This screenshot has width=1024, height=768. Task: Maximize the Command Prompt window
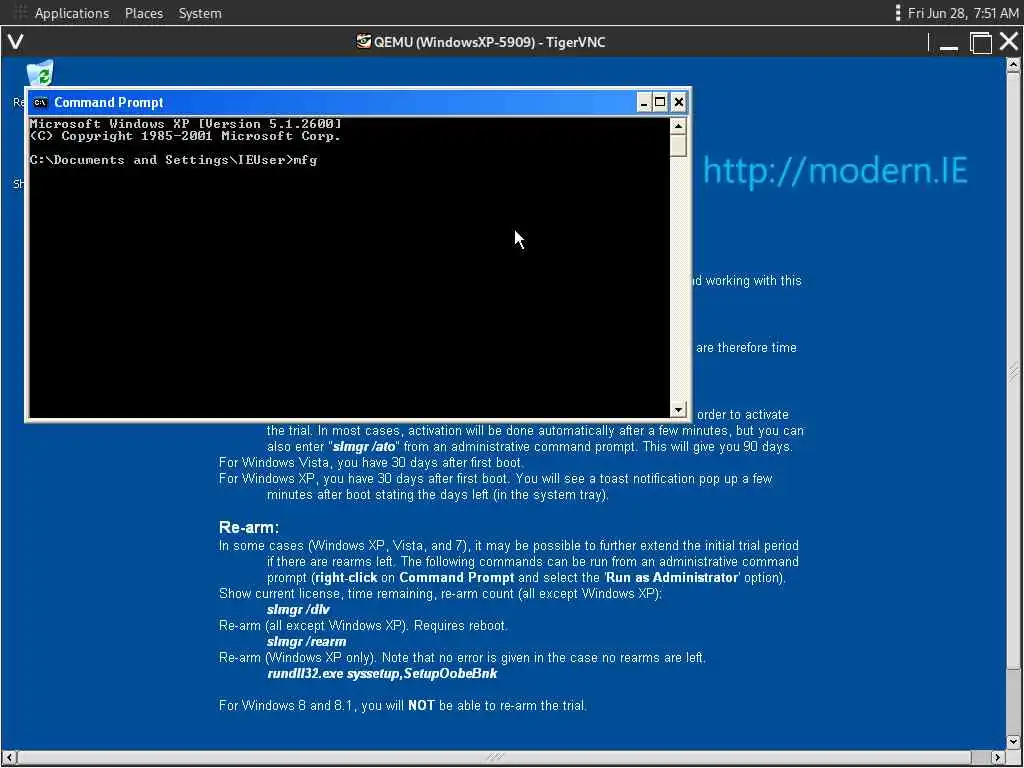(x=660, y=103)
